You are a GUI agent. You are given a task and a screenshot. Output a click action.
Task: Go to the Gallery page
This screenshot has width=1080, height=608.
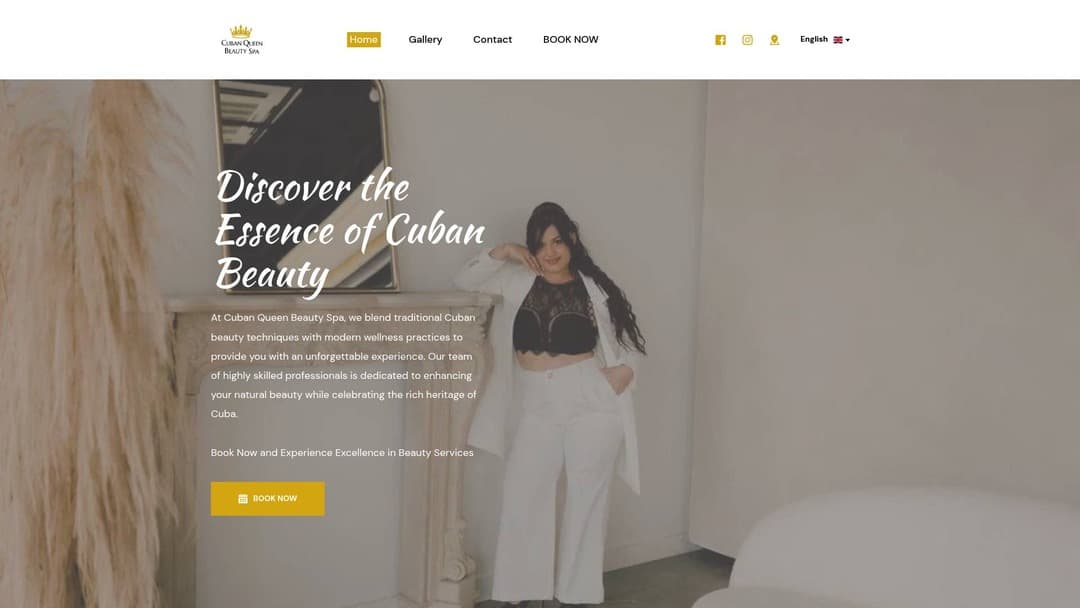425,39
